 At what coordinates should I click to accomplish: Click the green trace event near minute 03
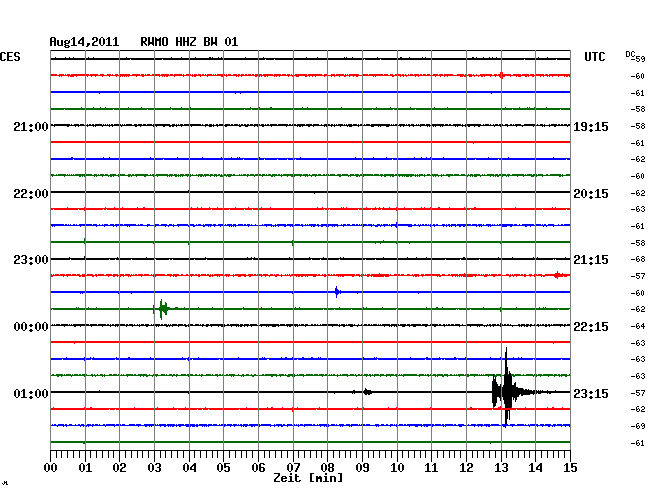[x=163, y=309]
